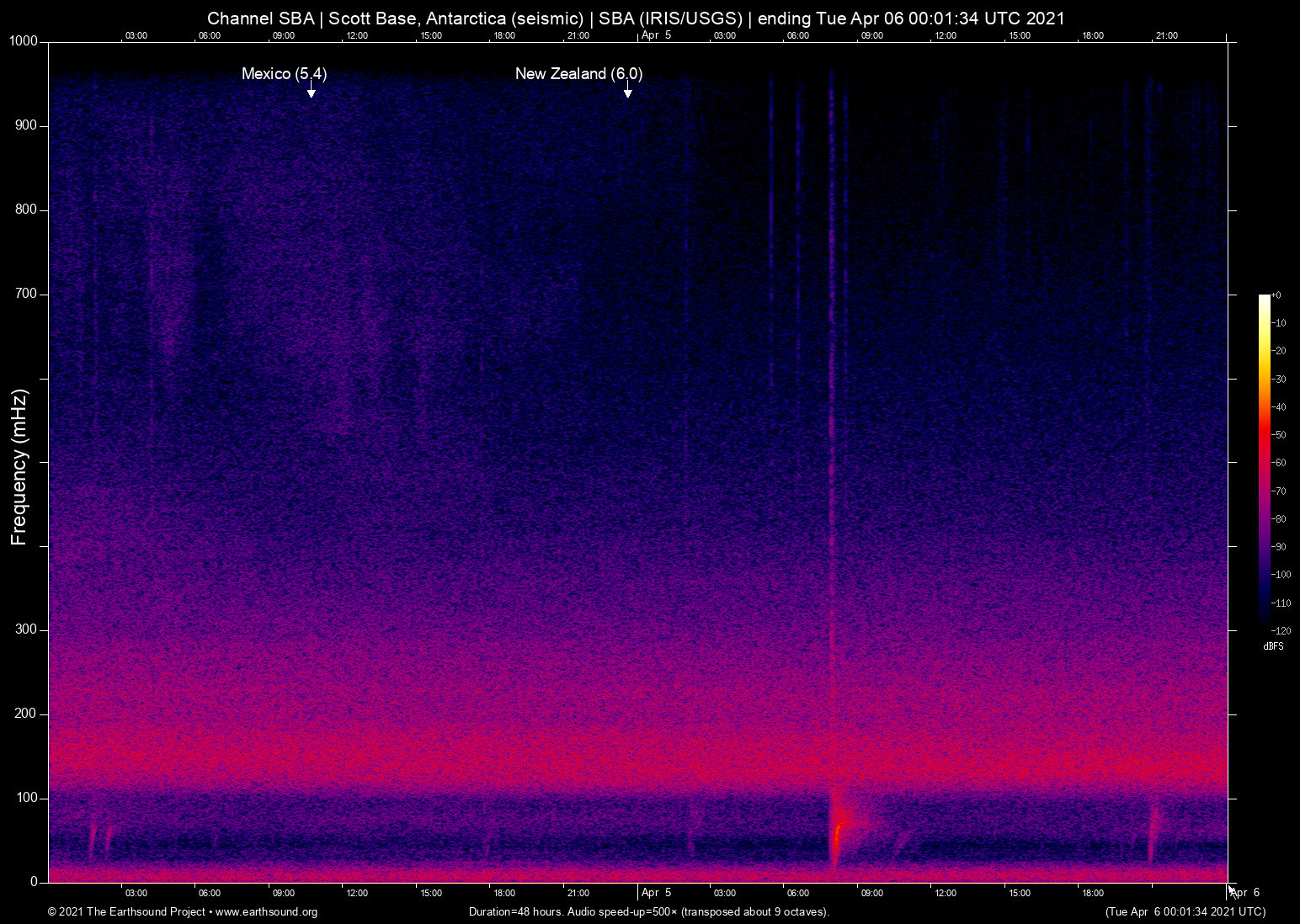Click the 1000 tick on frequency axis
1300x924 pixels.
click(x=24, y=41)
